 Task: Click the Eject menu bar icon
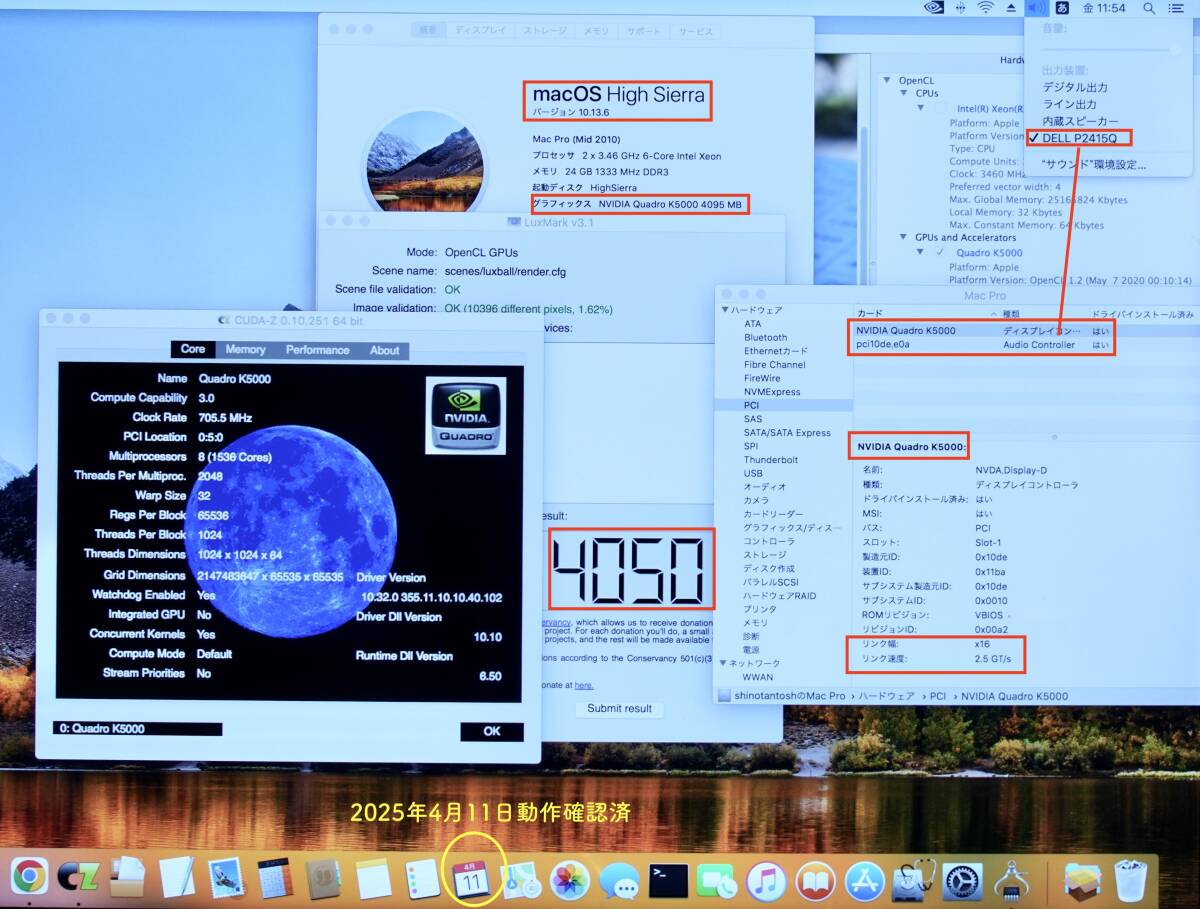point(1011,8)
